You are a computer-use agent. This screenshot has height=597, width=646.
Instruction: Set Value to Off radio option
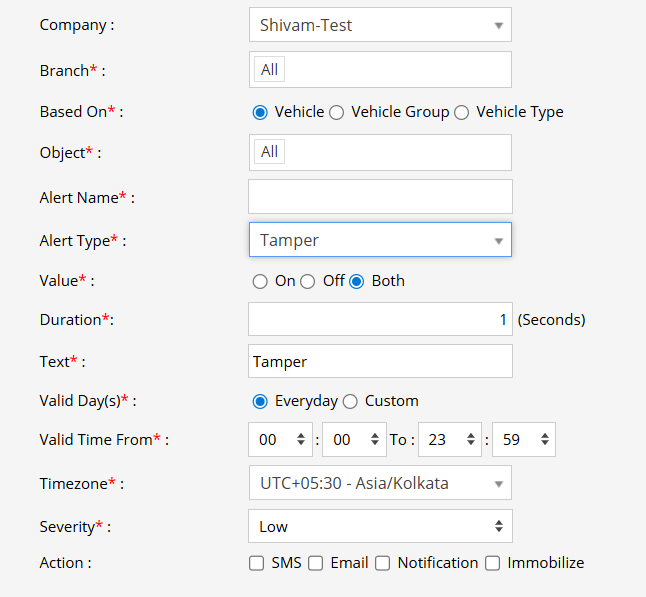pyautogui.click(x=308, y=281)
